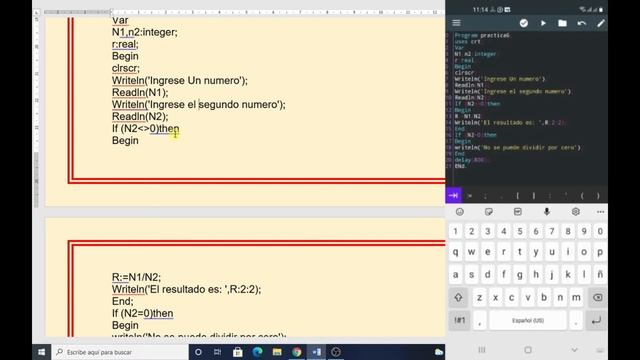The width and height of the screenshot is (640, 360).
Task: Click the 'R:=N1/N2;' line in the document
Action: [x=136, y=277]
